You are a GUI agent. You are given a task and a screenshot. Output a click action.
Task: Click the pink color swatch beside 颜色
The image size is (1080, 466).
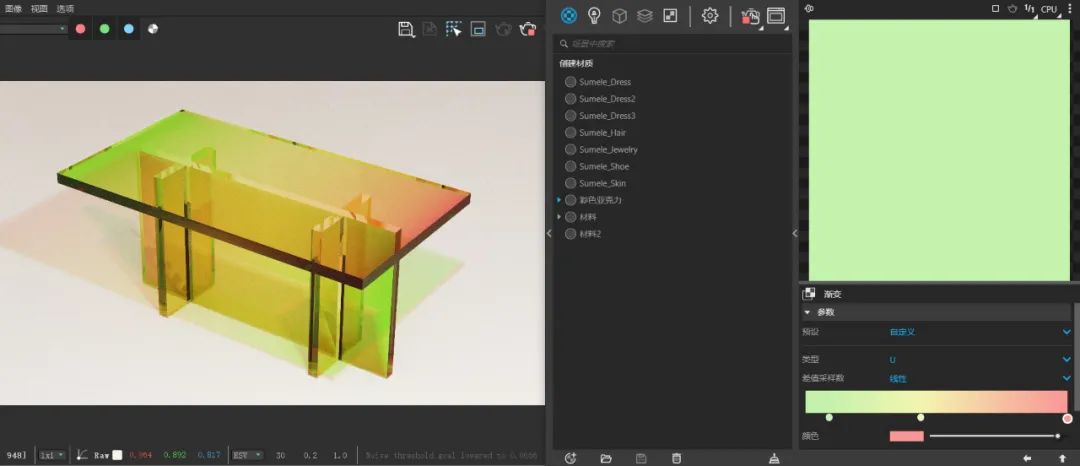click(x=906, y=436)
